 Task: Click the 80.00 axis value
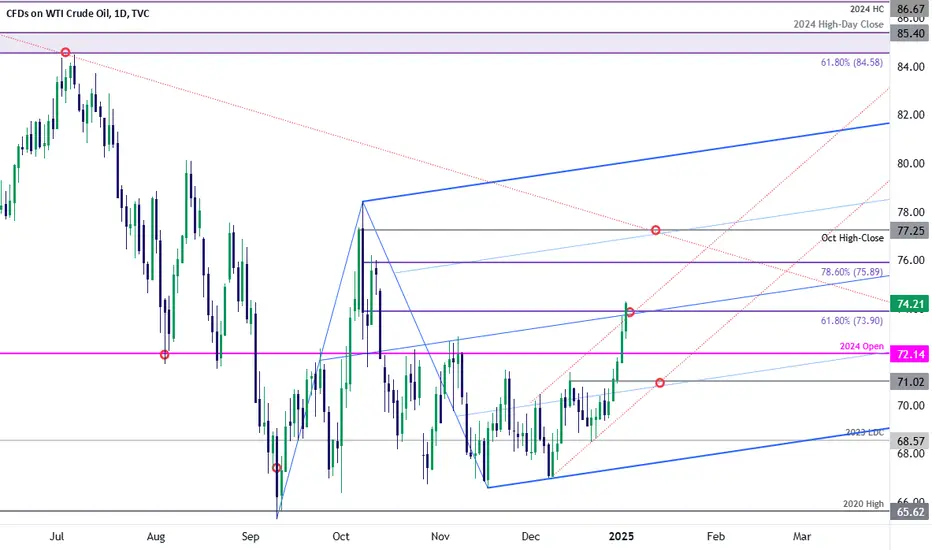coord(911,164)
